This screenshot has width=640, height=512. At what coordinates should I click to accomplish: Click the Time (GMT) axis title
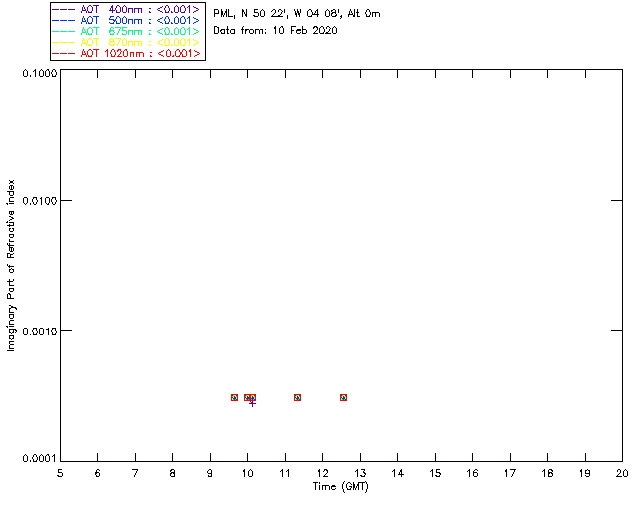point(340,486)
